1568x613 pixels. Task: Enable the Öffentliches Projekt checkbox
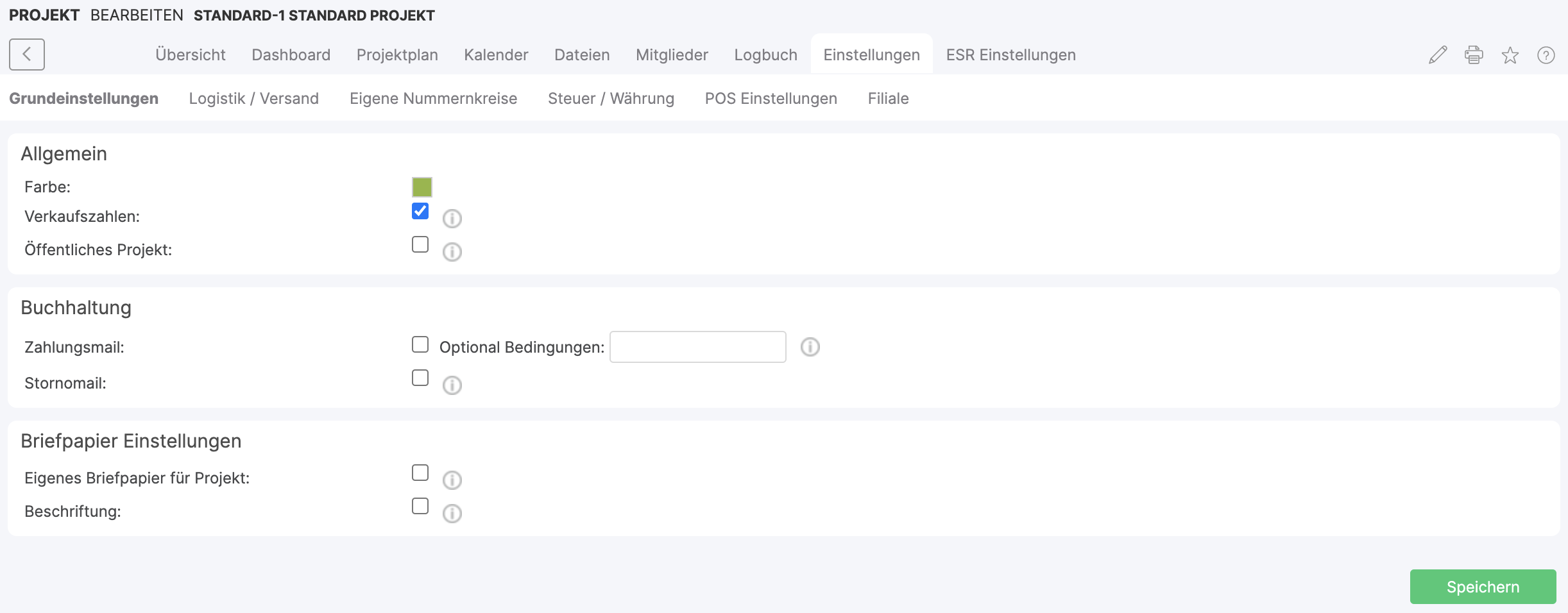pos(420,244)
